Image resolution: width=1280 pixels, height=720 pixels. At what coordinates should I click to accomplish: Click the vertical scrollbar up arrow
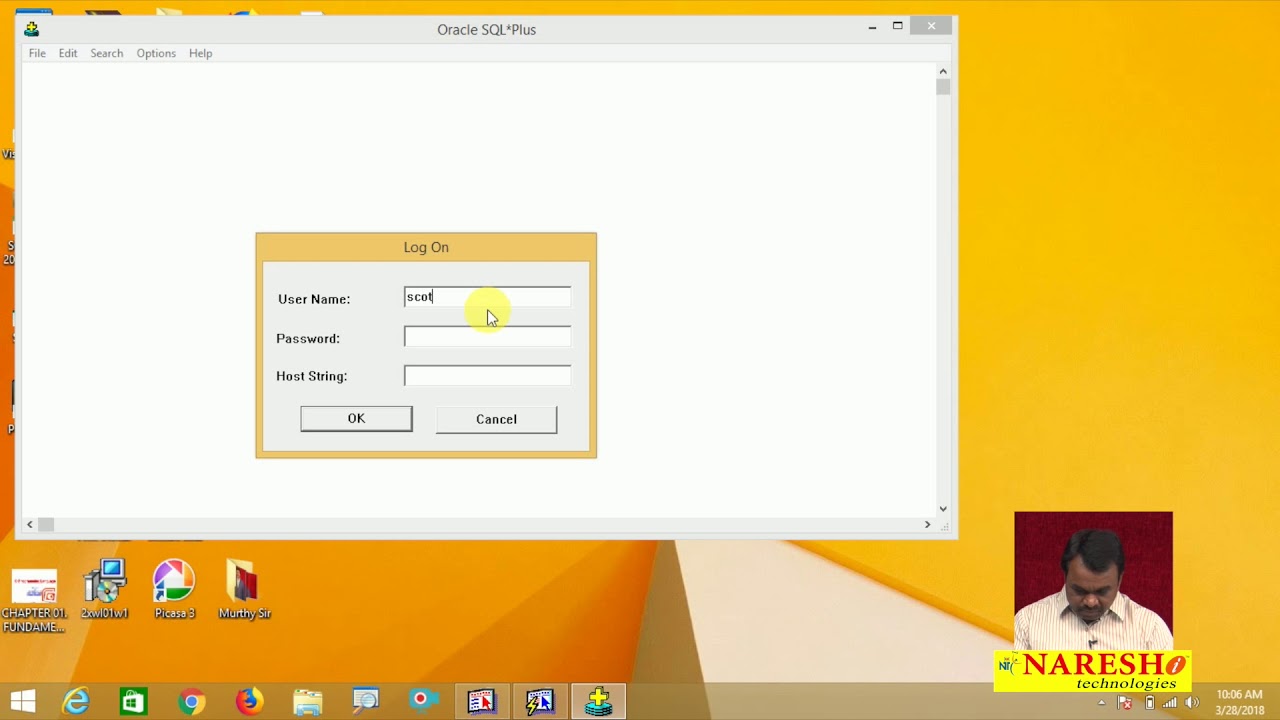pyautogui.click(x=943, y=71)
